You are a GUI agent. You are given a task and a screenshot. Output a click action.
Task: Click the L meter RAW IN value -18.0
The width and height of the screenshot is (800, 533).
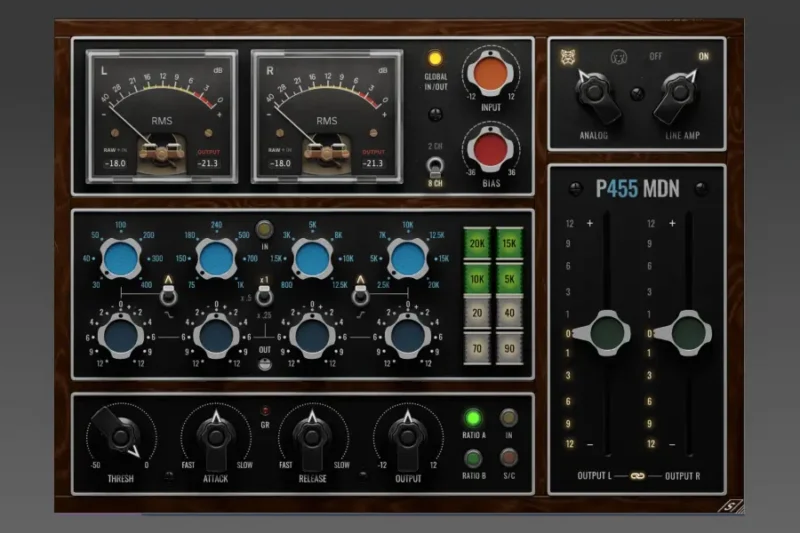click(115, 163)
